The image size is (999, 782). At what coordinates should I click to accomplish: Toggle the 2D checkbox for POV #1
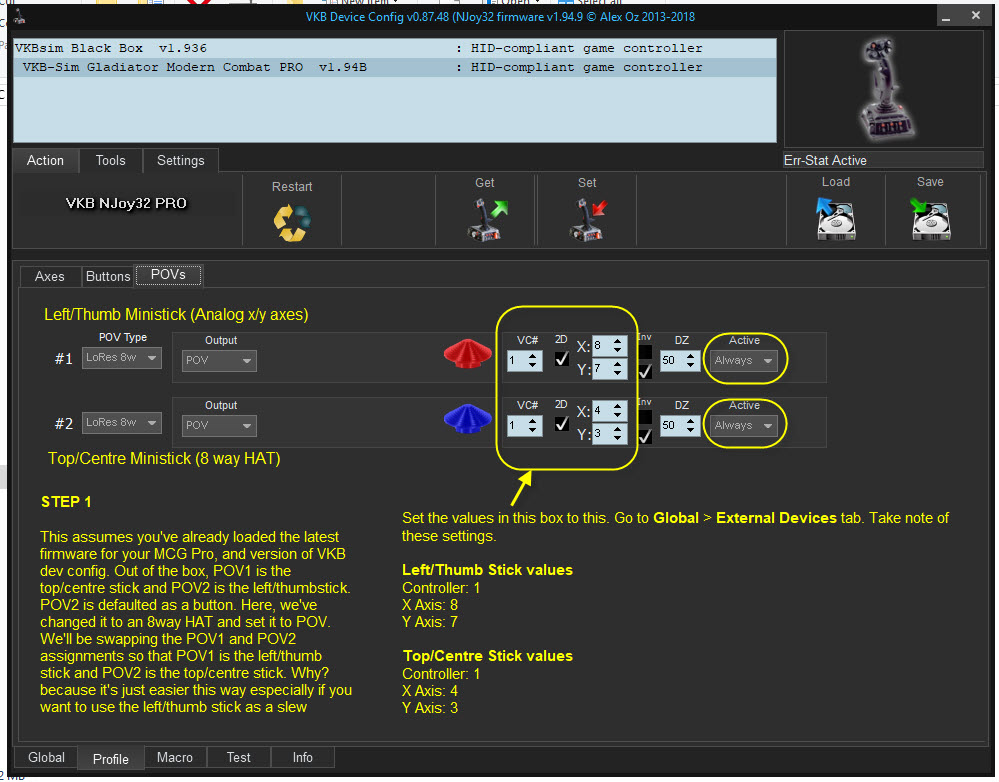click(562, 359)
